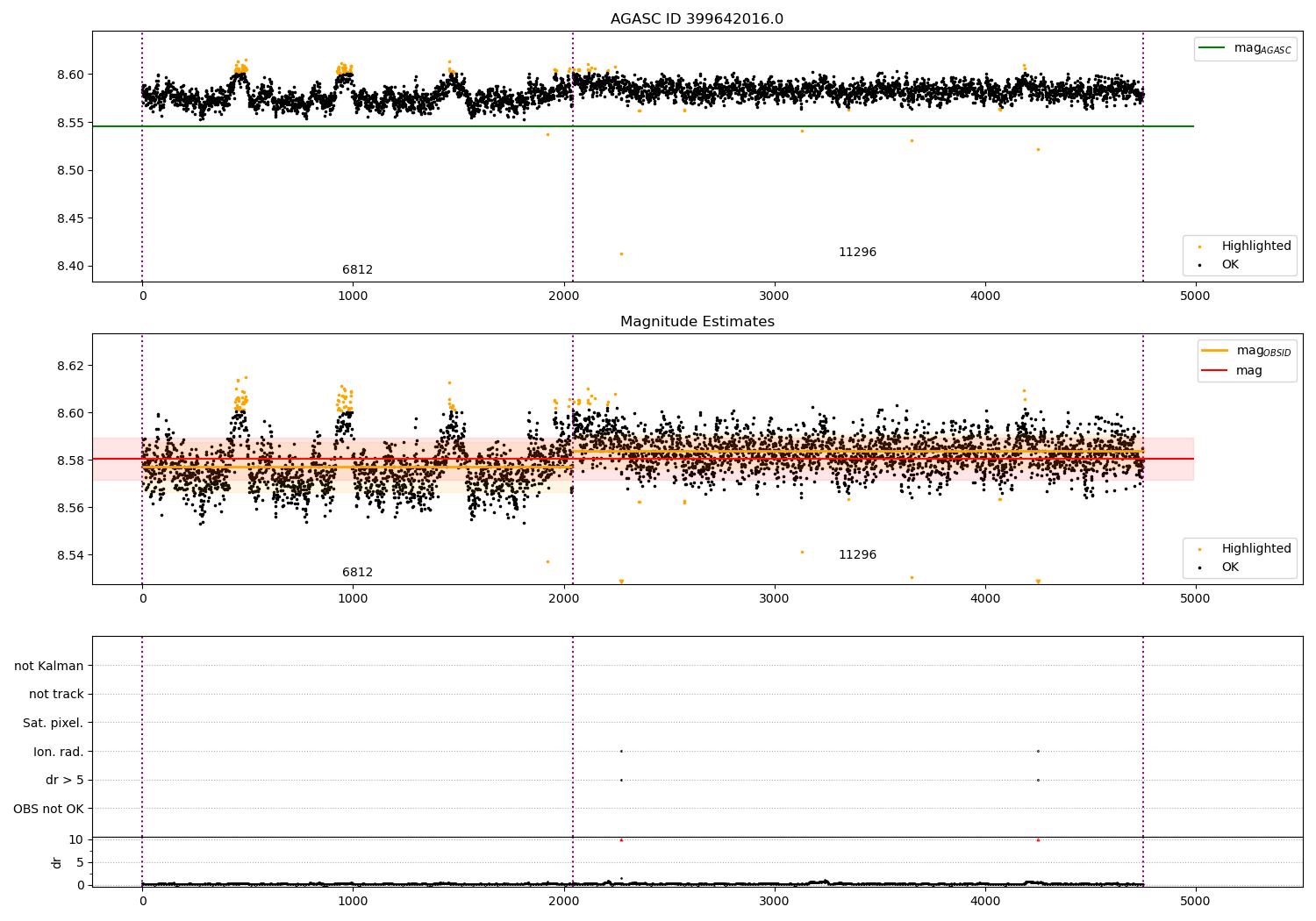This screenshot has height=921, width=1316.
Task: Click y-tick '8.54' on middle plot
Action: point(69,555)
